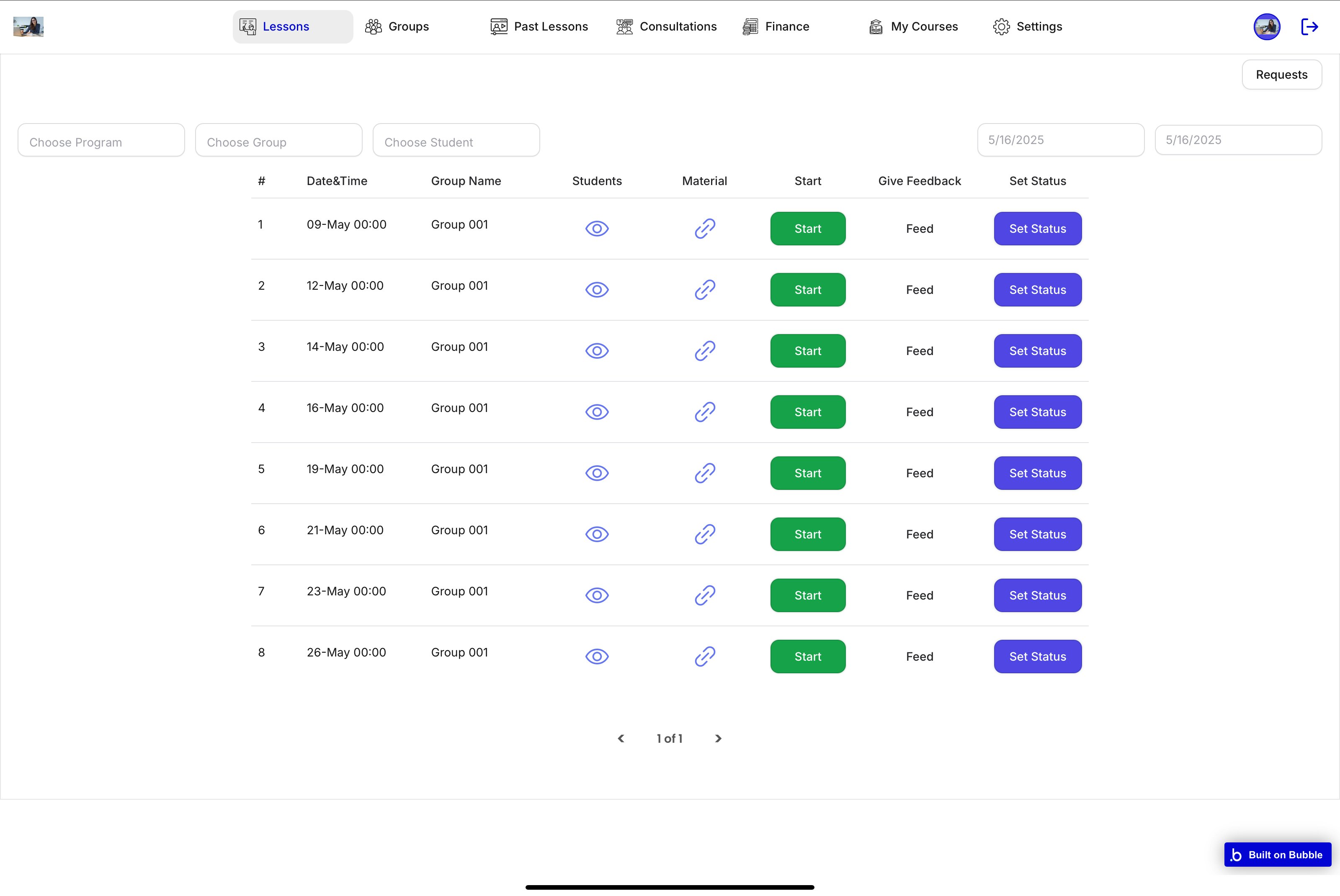The image size is (1340, 896).
Task: Open the Finance tab
Action: pyautogui.click(x=776, y=26)
